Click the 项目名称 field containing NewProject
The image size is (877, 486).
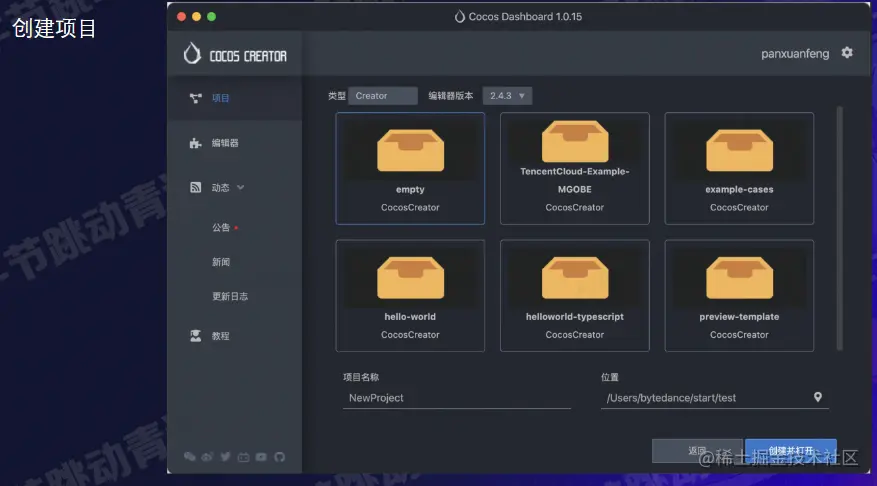456,398
